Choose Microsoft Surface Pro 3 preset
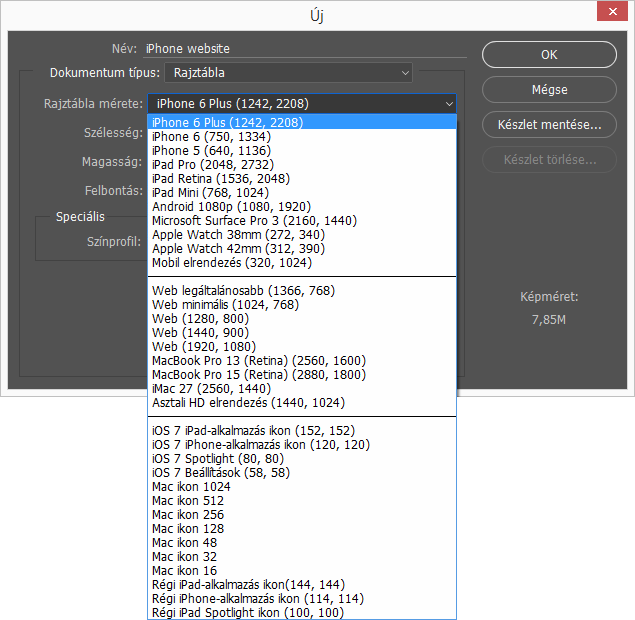 tap(302, 221)
